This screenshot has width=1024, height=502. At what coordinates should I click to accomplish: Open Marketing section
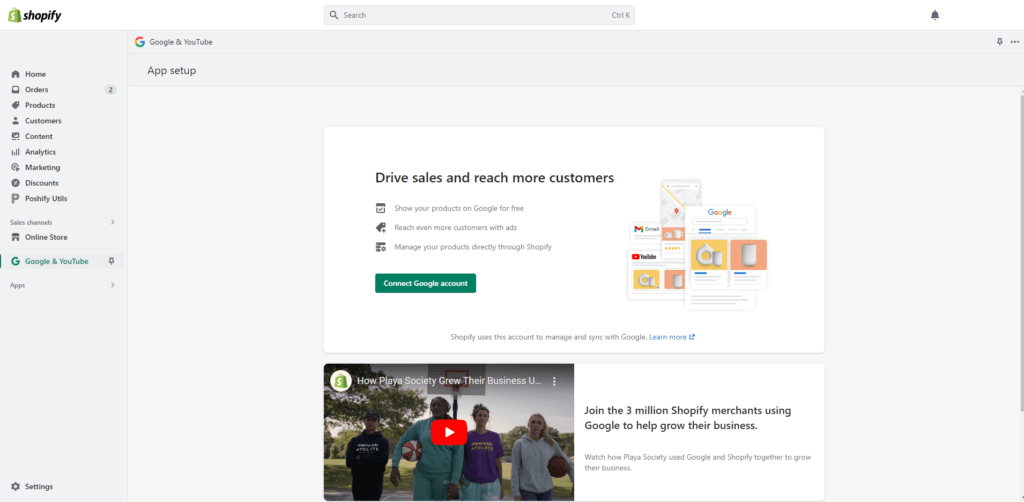click(42, 168)
